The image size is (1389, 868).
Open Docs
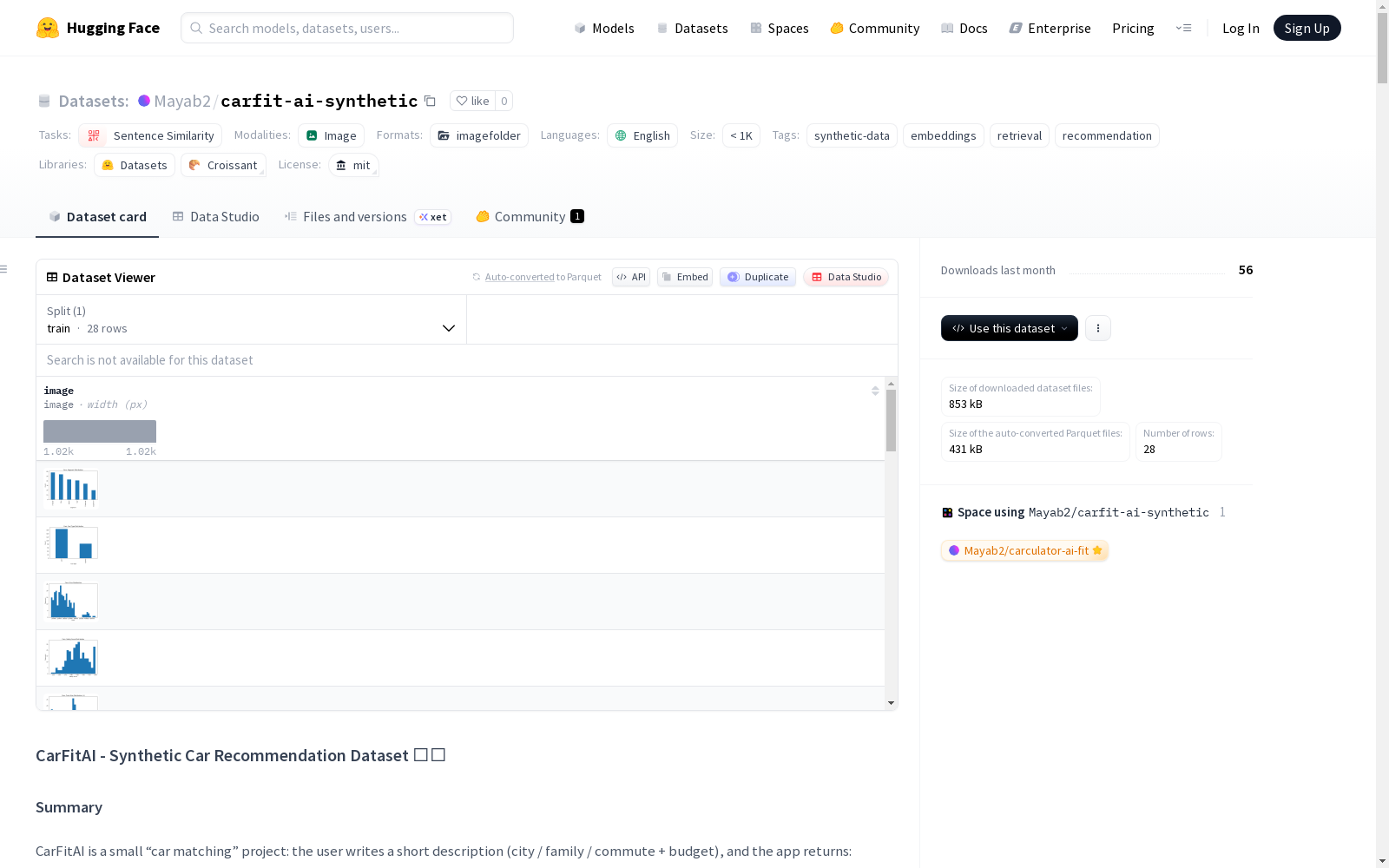(964, 28)
